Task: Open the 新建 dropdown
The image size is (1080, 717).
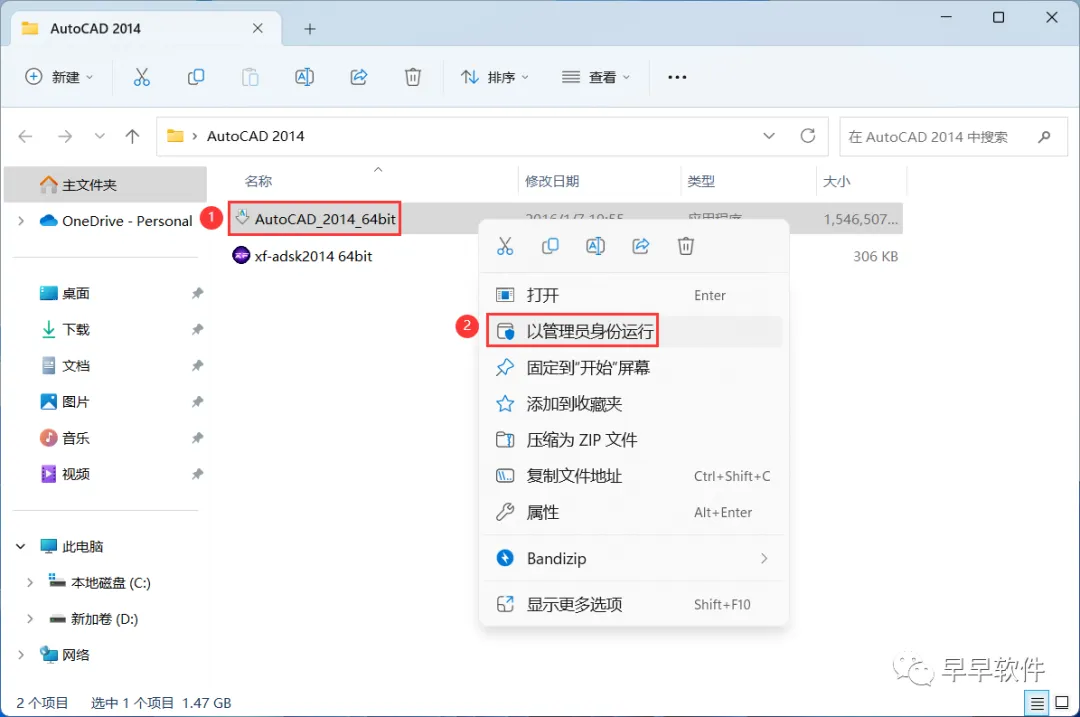Action: 59,77
